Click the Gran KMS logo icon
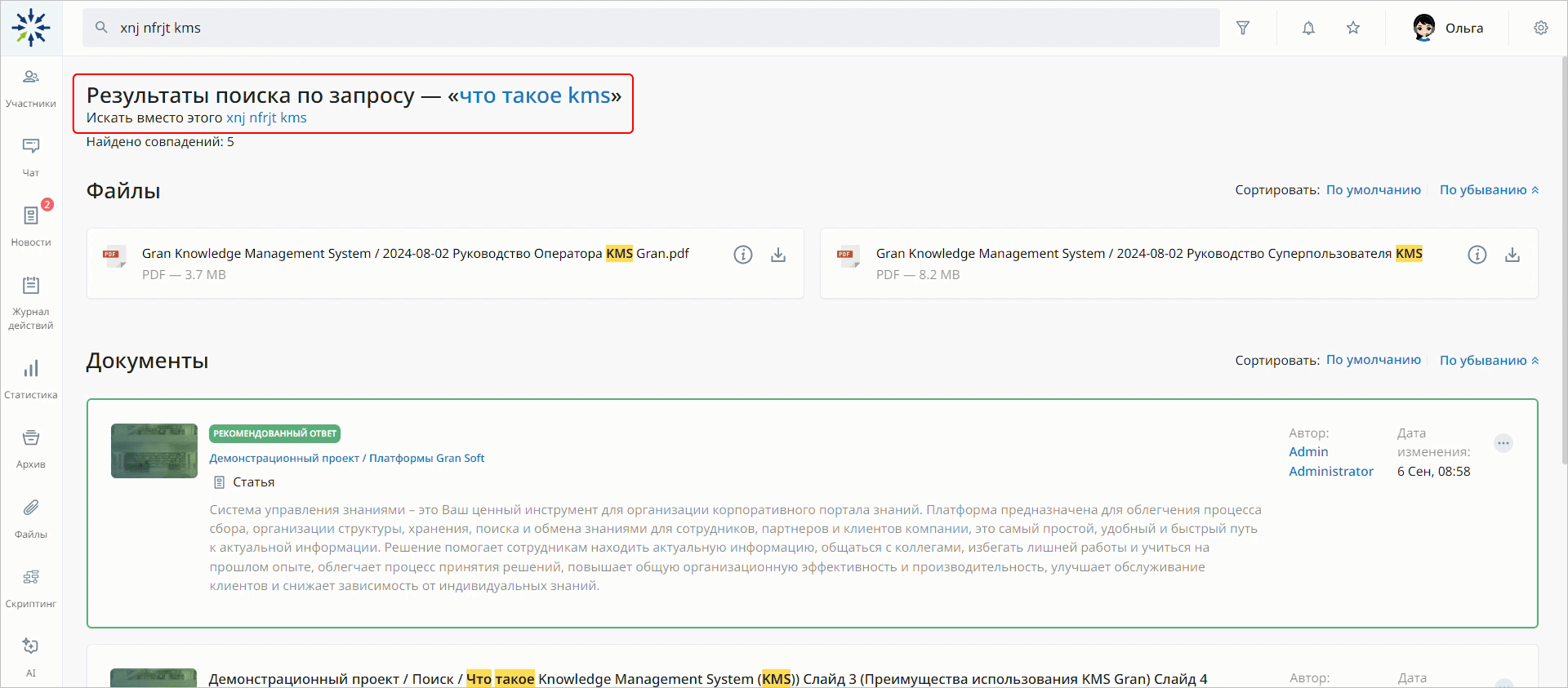1568x688 pixels. [31, 28]
